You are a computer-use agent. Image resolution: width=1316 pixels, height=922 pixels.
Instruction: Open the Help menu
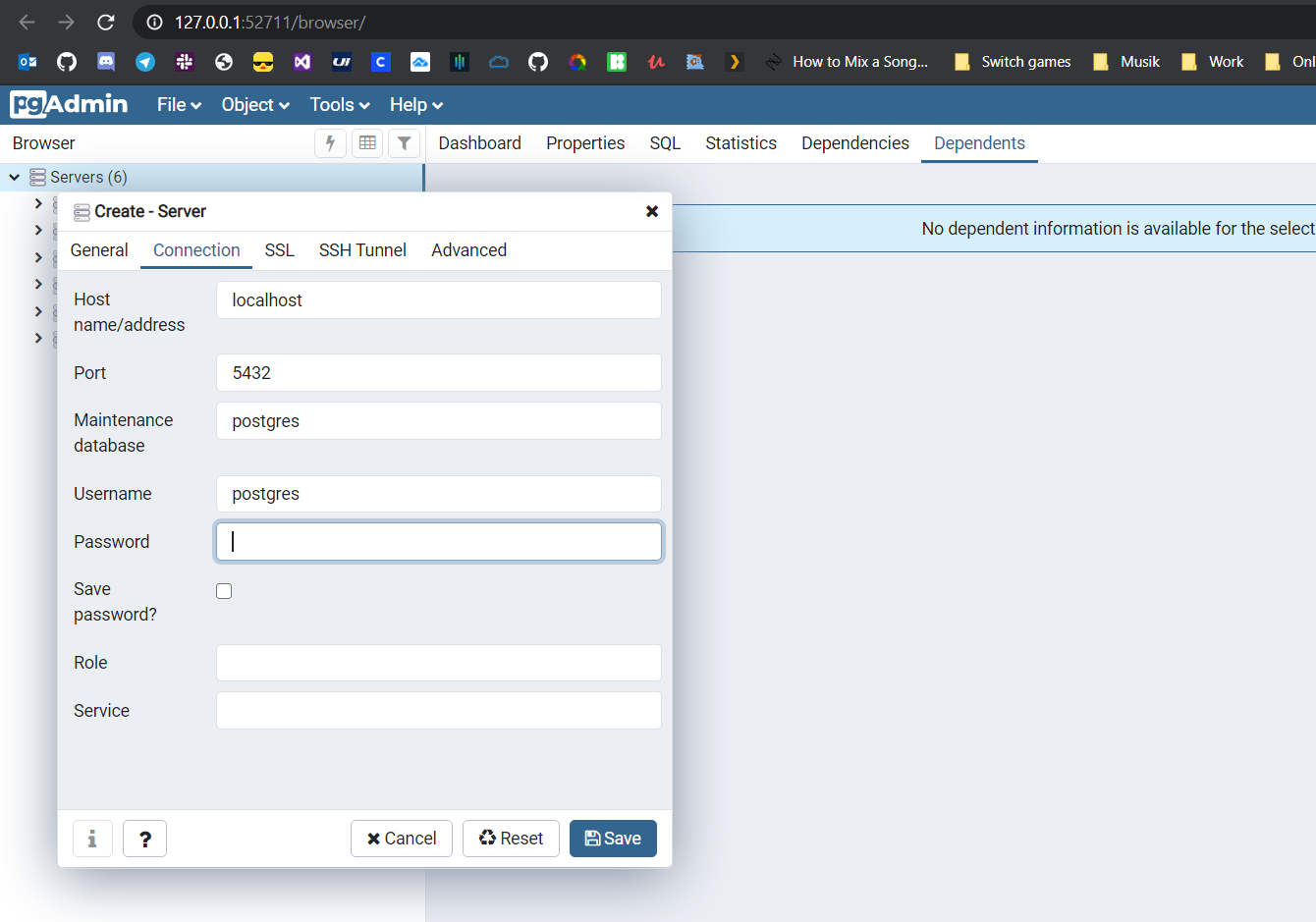tap(416, 104)
